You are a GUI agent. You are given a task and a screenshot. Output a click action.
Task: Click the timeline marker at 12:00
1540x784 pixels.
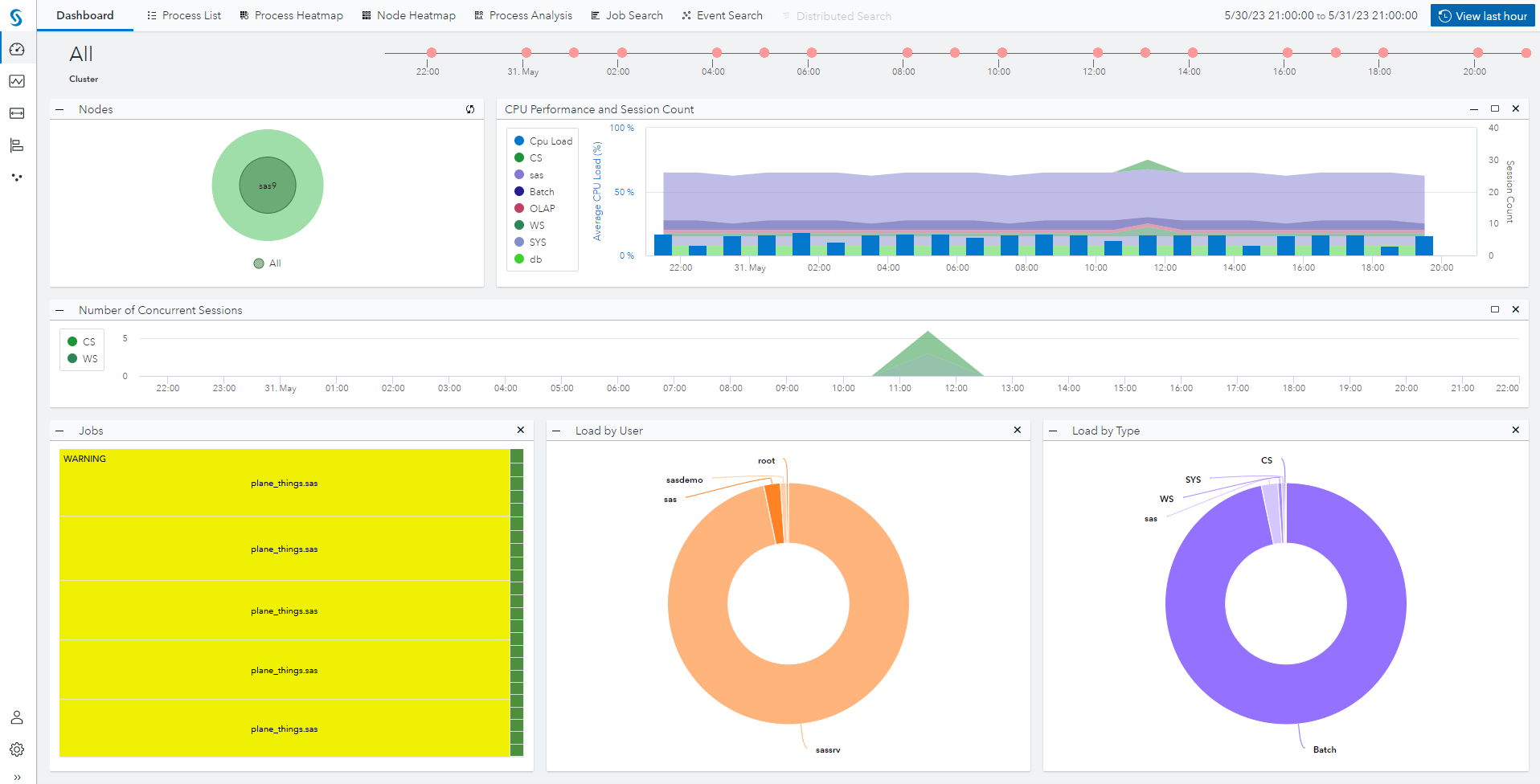[x=1098, y=52]
